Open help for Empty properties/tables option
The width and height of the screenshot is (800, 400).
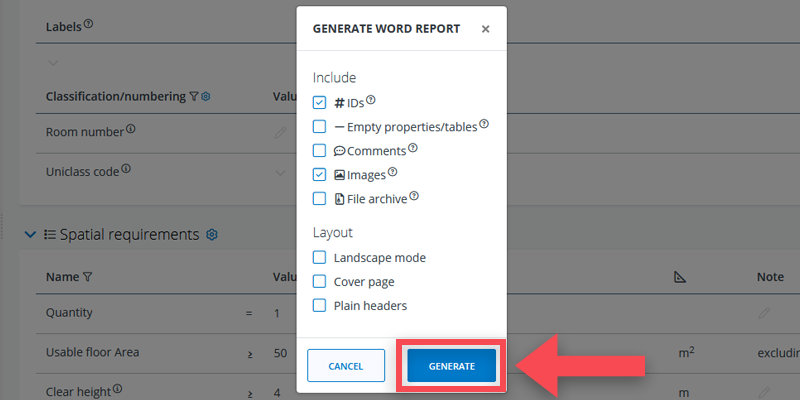pyautogui.click(x=484, y=124)
